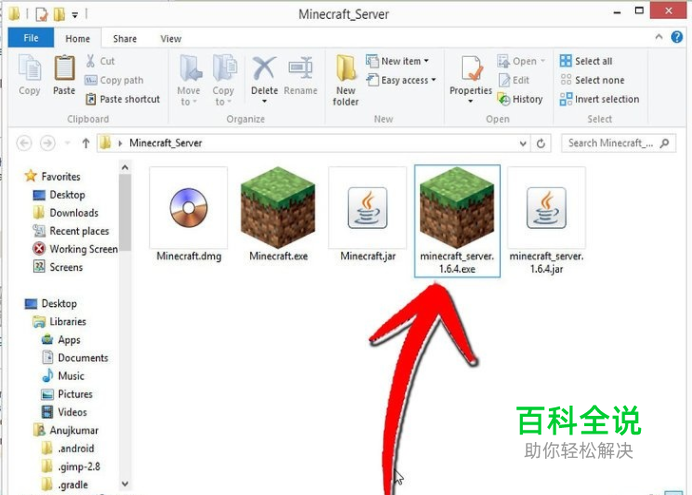Screen dimensions: 692x495
Task: Select the Desktop root tree item
Action: click(51, 304)
